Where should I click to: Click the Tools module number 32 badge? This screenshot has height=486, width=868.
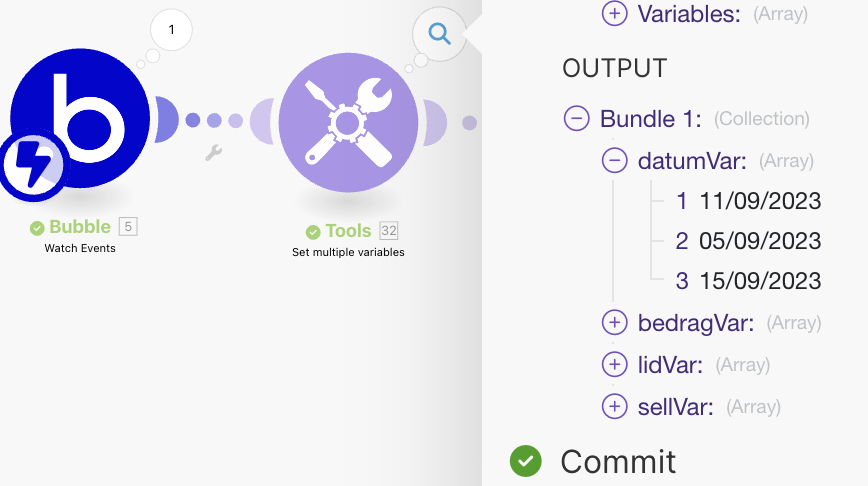(389, 231)
